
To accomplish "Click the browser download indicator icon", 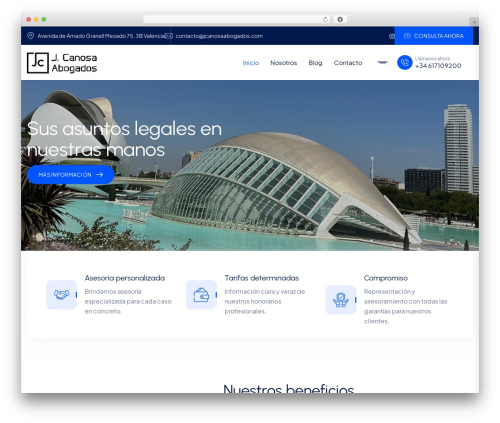I will [340, 19].
